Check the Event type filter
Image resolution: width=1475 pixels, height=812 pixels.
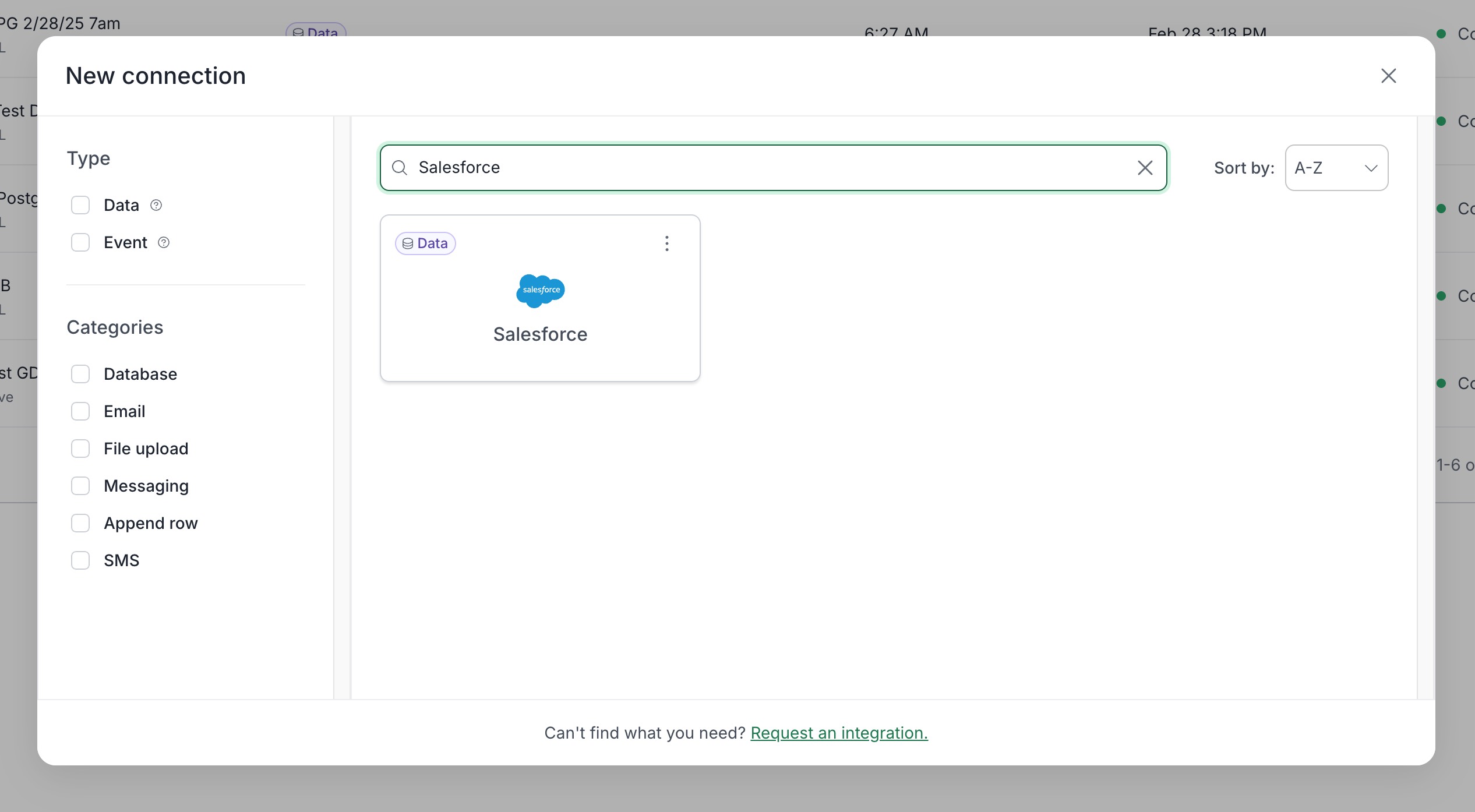pos(80,242)
